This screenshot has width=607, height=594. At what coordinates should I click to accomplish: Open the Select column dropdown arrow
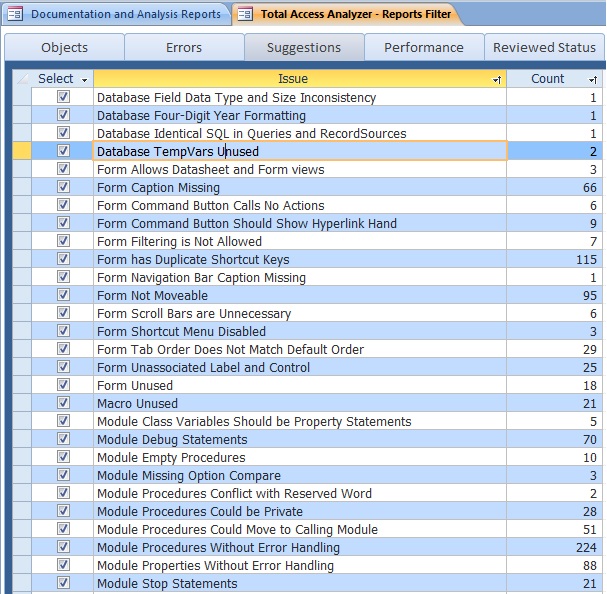click(84, 80)
